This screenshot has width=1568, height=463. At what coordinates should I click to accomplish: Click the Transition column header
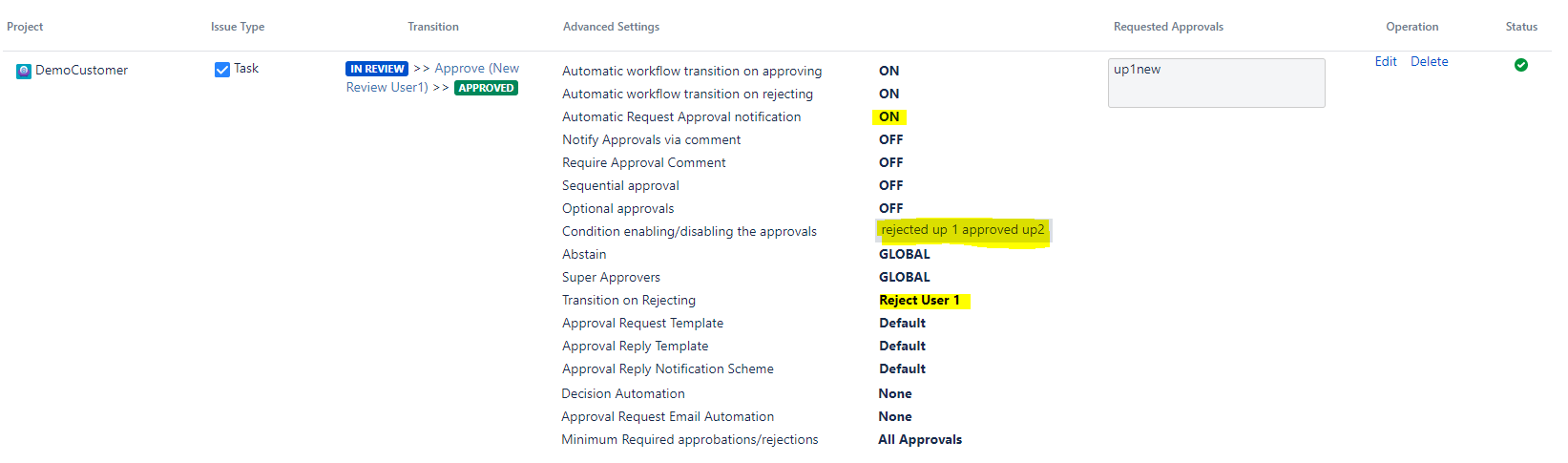point(433,27)
